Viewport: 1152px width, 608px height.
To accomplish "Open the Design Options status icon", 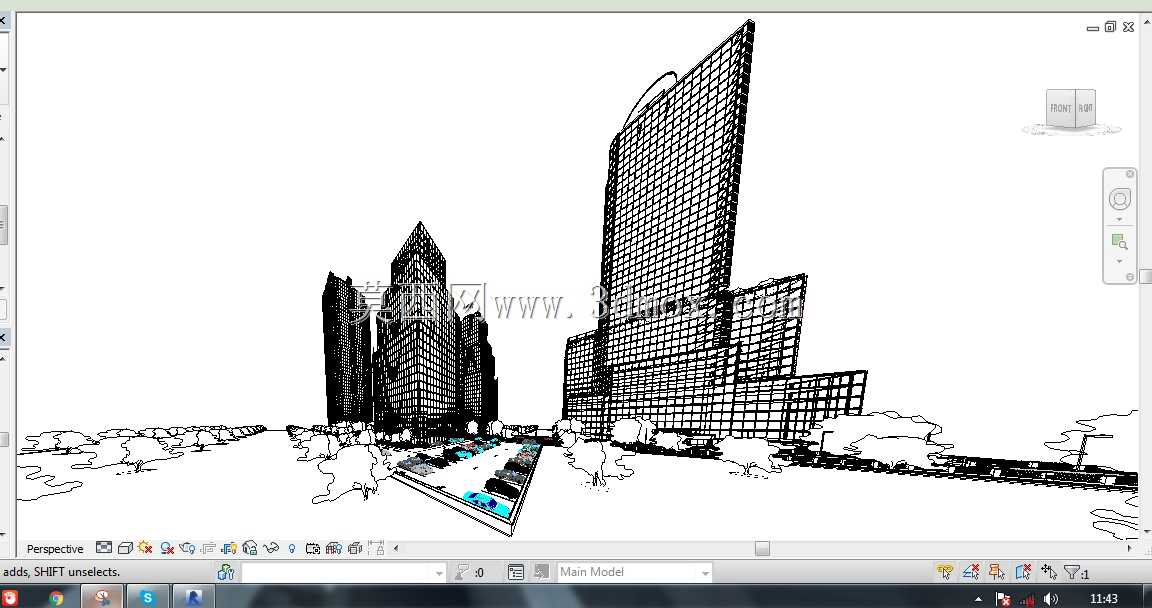I will coord(516,572).
